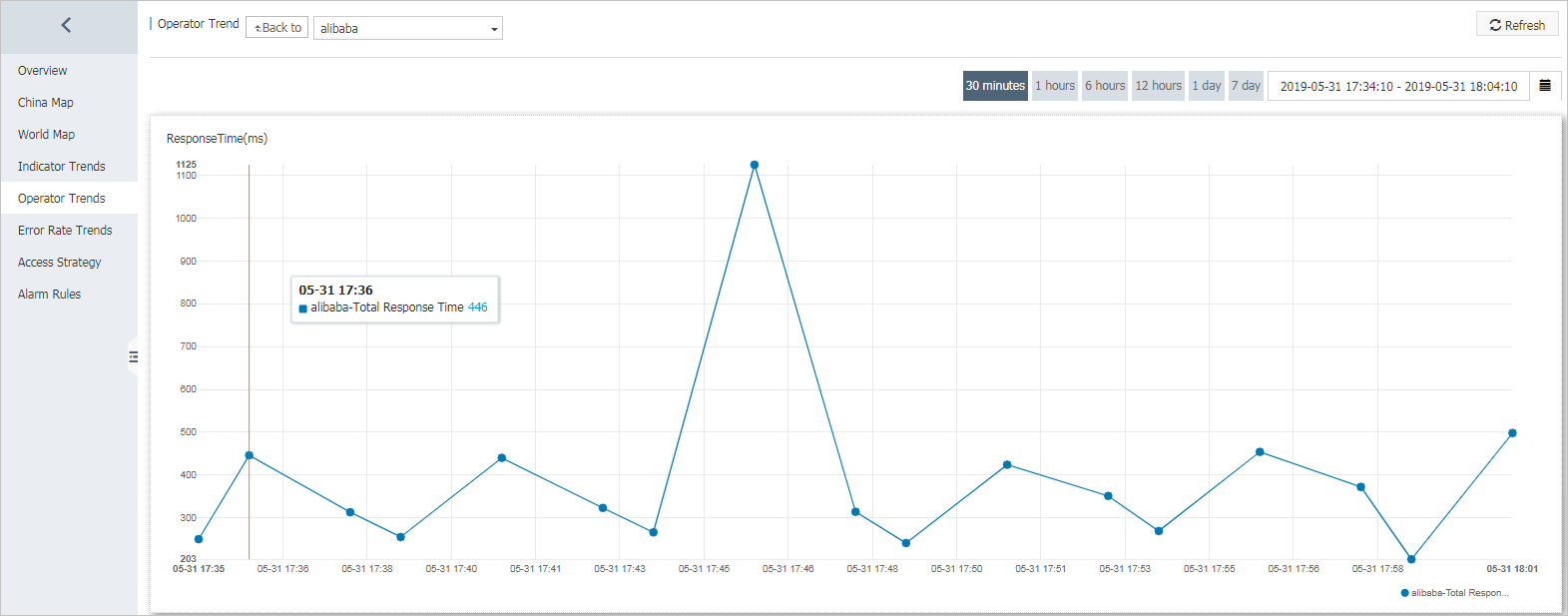Screen dimensions: 1568x616
Task: Select the 1 hours time range
Action: [1055, 86]
